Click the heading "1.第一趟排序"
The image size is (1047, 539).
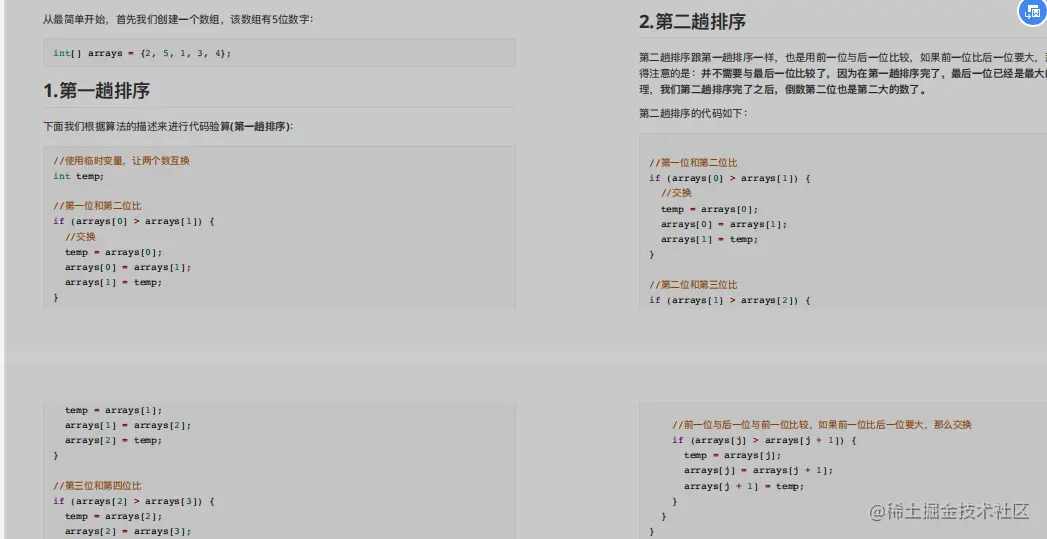(96, 91)
